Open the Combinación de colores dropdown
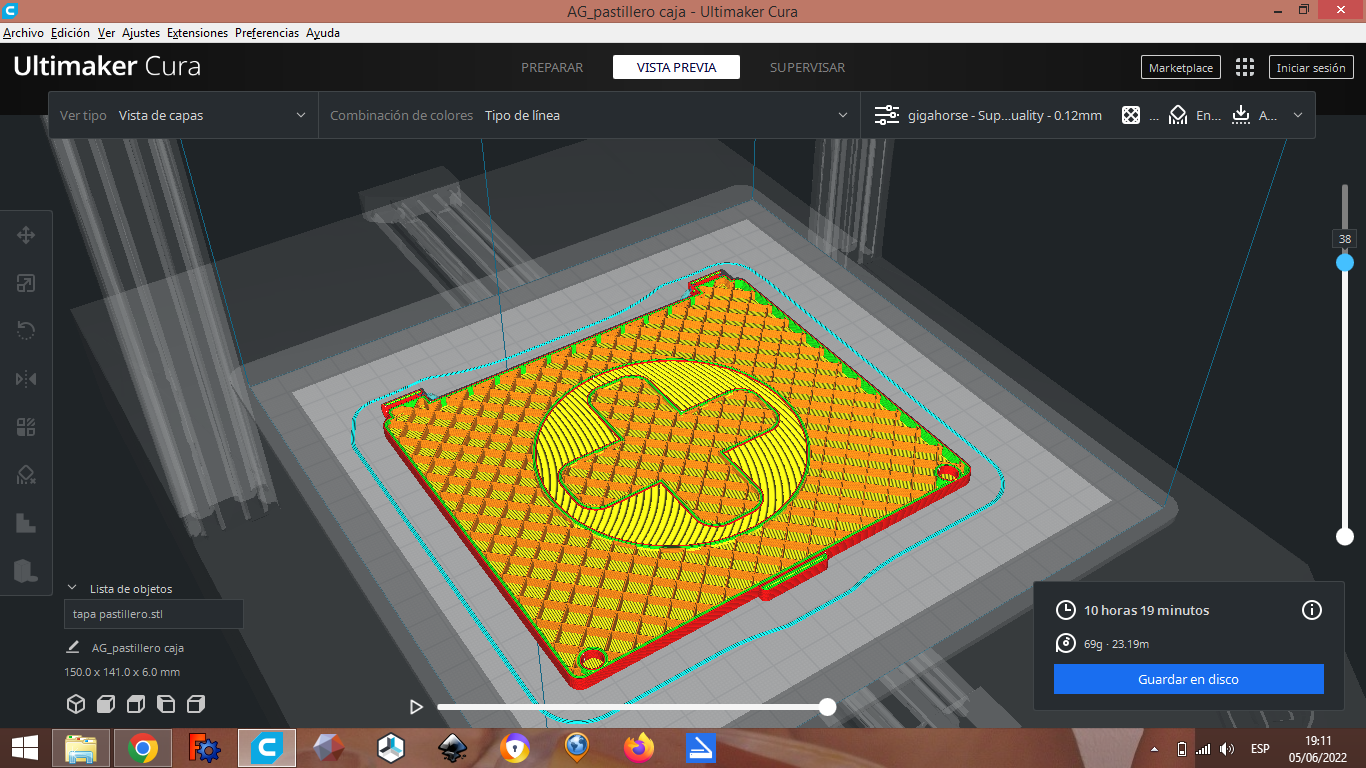The width and height of the screenshot is (1366, 768). (589, 115)
